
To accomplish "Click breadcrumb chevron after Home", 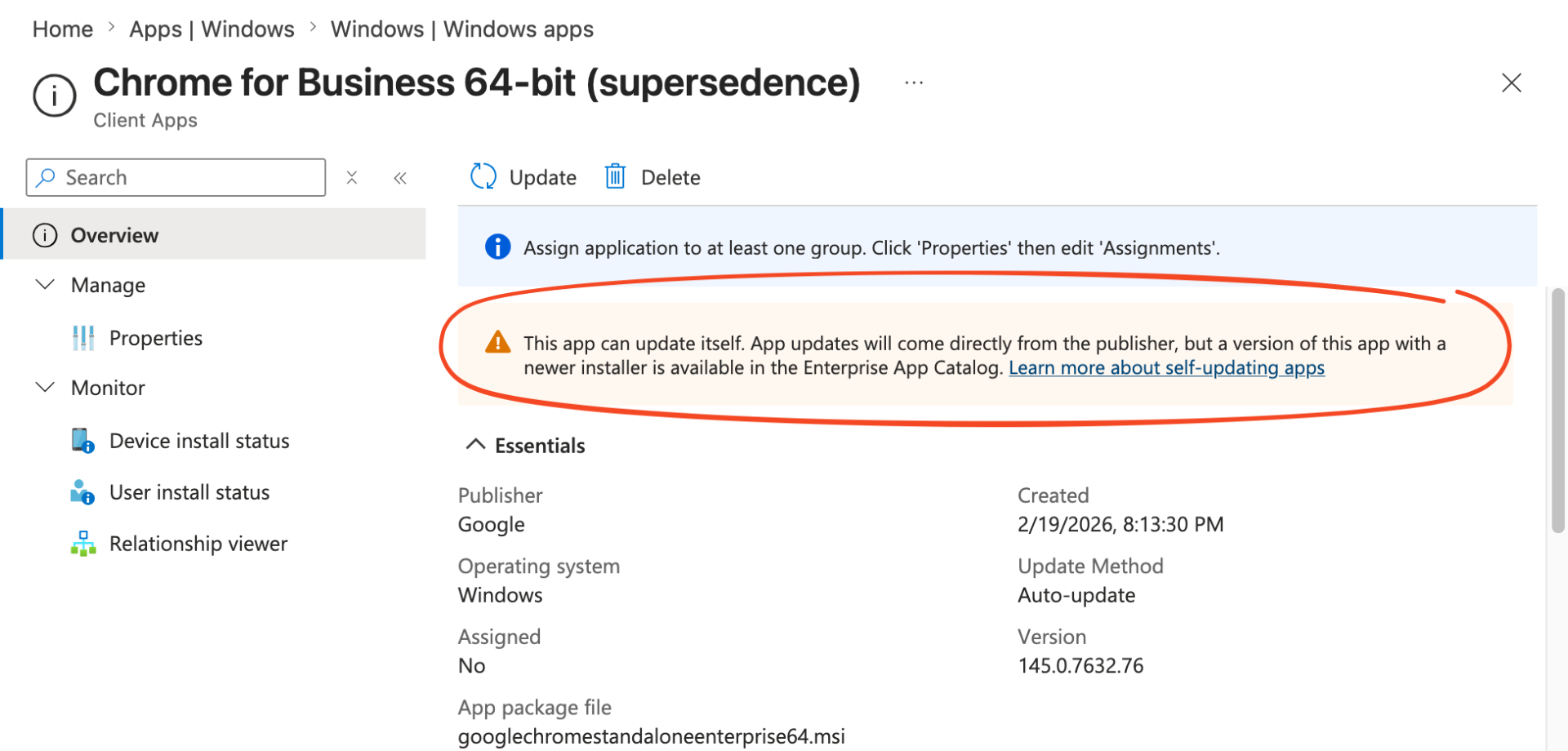I will (112, 28).
